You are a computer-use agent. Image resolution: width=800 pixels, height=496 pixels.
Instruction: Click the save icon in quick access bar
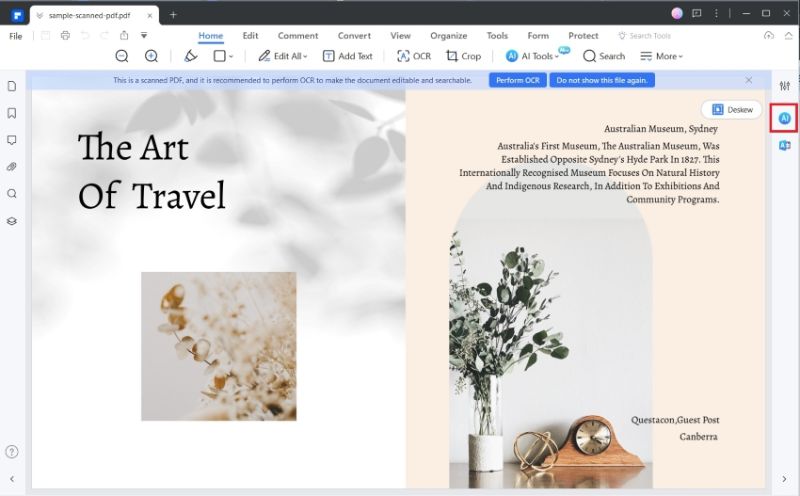pos(45,36)
